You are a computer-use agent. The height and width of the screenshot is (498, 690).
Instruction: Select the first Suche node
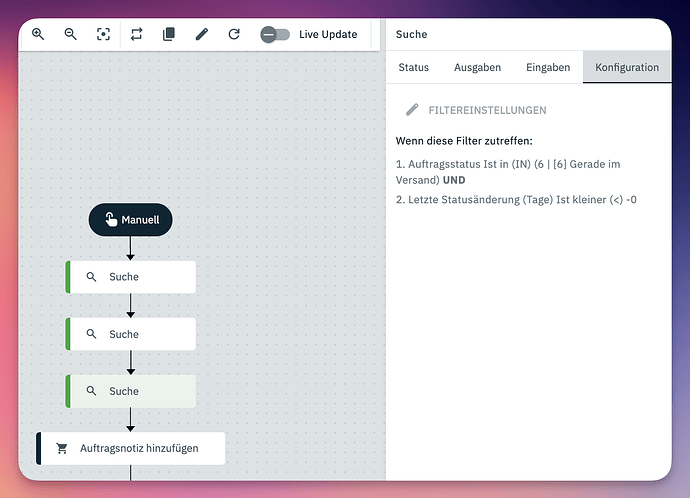coord(131,277)
